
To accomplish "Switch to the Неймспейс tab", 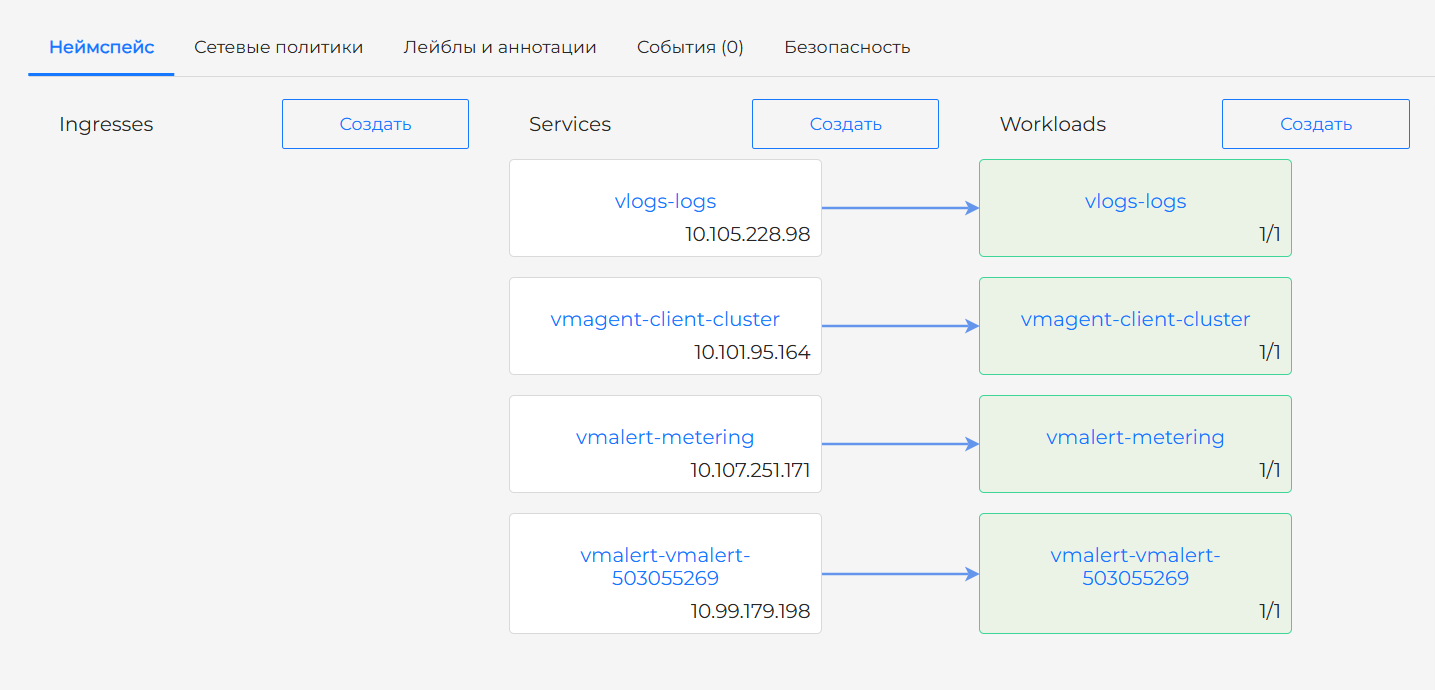I will click(101, 47).
